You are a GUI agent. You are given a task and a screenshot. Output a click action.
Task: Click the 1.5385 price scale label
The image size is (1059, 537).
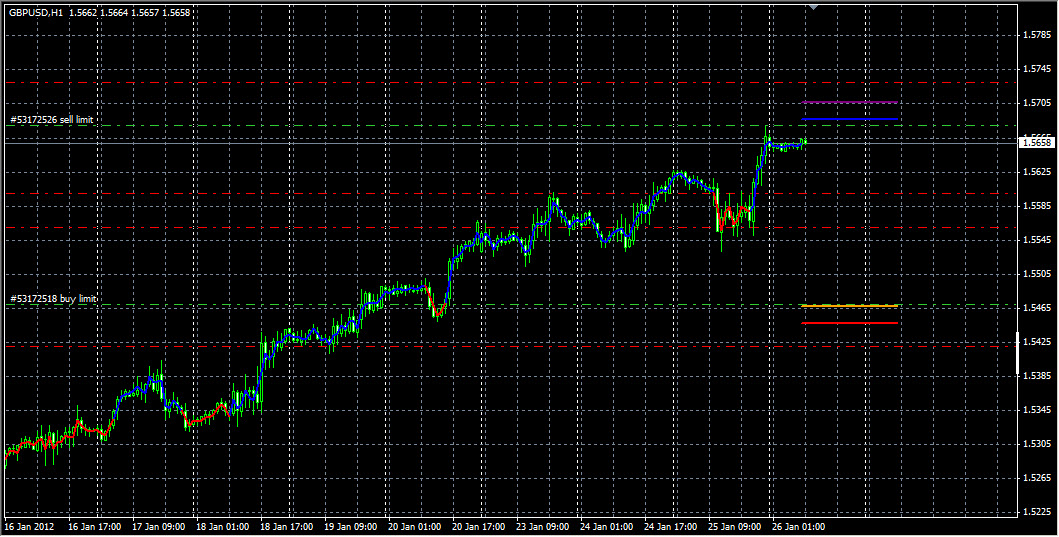1037,376
